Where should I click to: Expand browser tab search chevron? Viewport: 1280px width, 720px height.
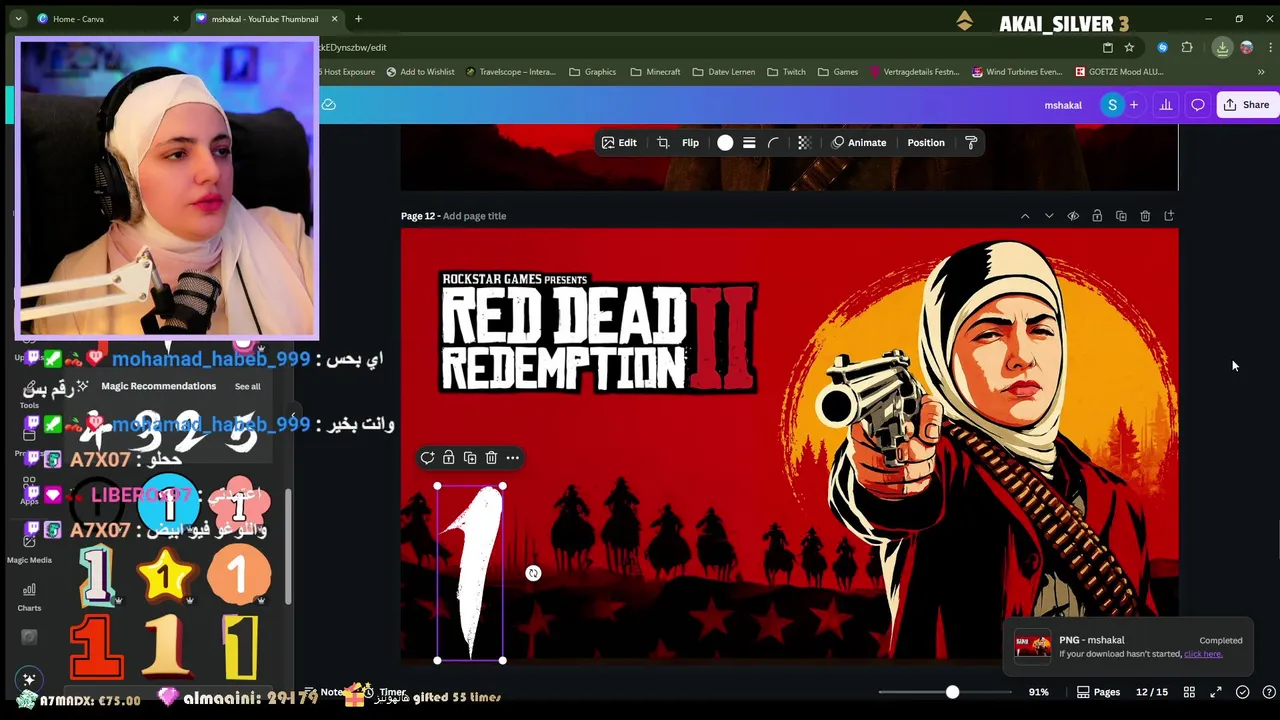pos(18,19)
